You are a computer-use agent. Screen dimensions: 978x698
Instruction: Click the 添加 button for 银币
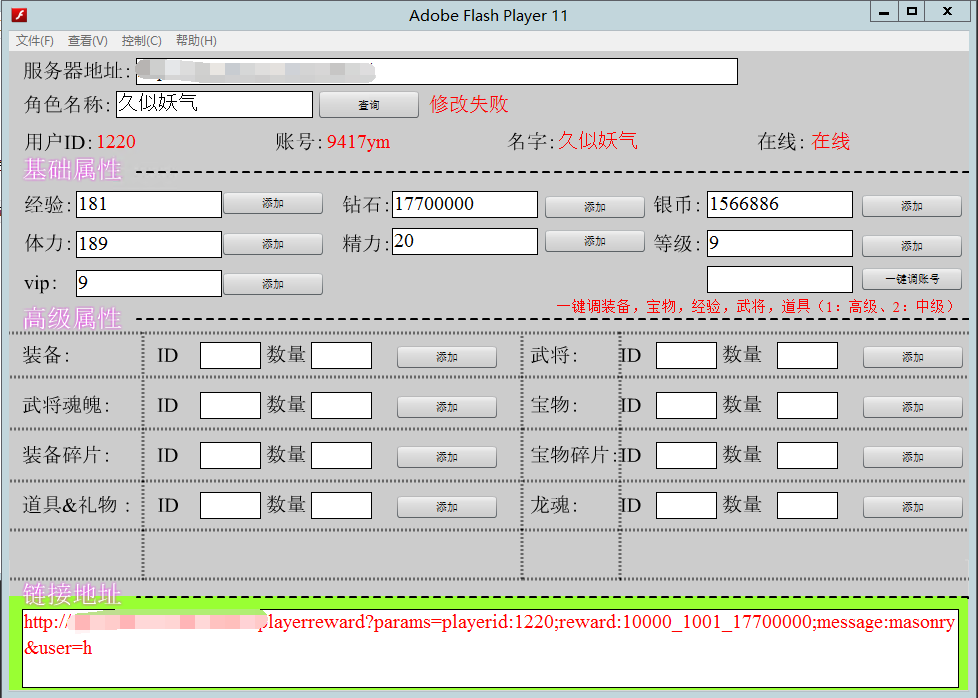click(911, 206)
